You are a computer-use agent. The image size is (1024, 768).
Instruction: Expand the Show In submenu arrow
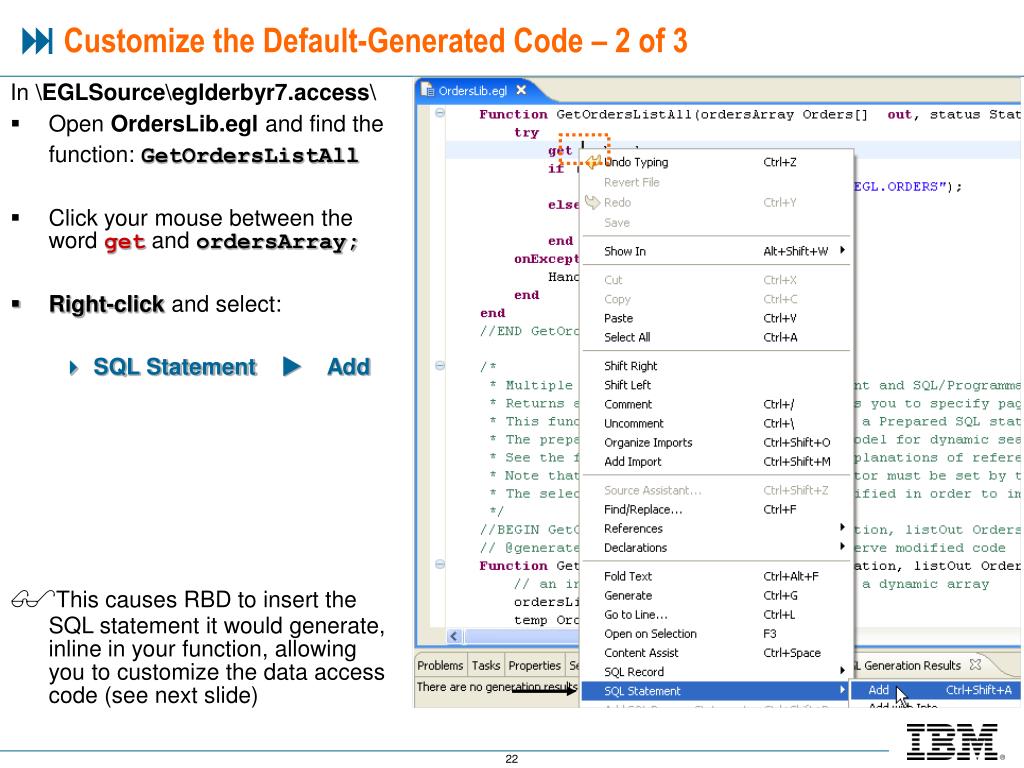pos(842,251)
